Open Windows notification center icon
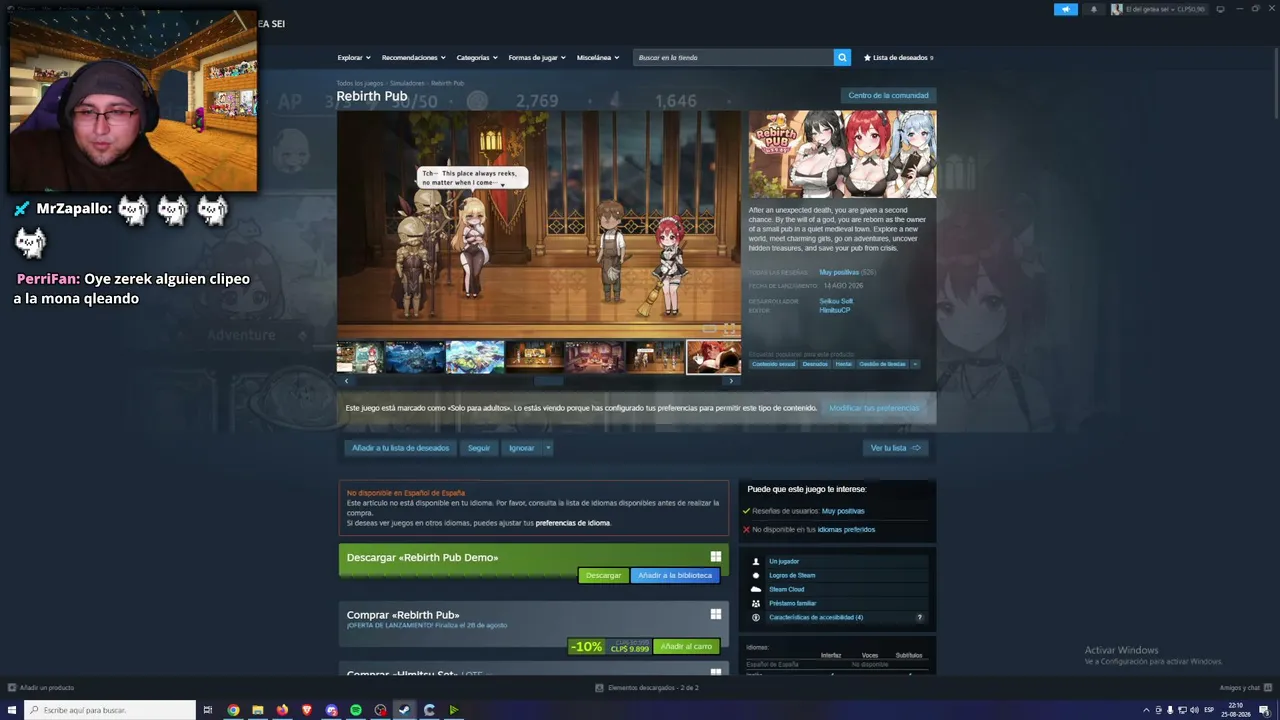Image resolution: width=1280 pixels, height=720 pixels. click(x=1267, y=710)
